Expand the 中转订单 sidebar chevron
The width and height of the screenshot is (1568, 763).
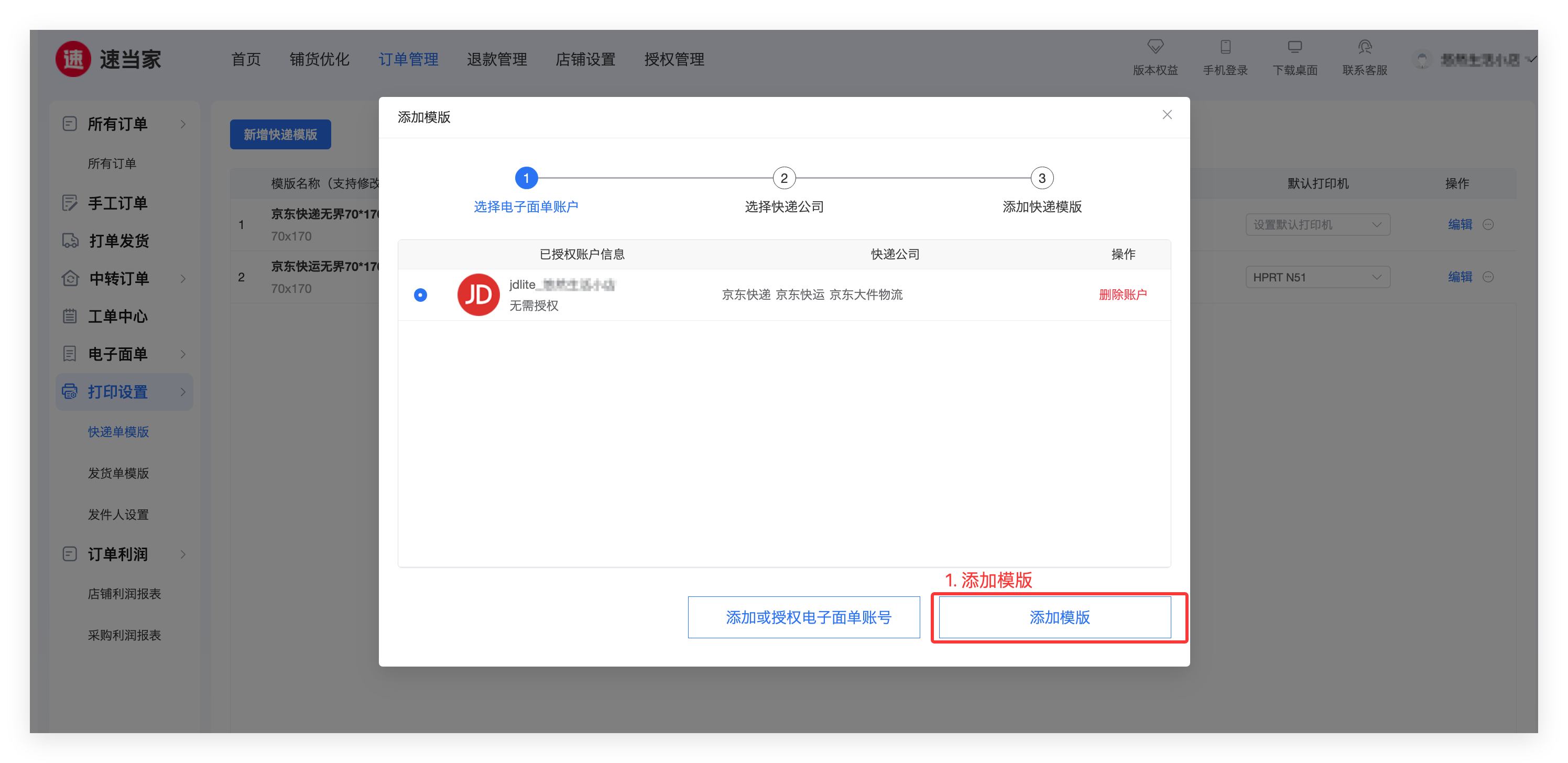pyautogui.click(x=182, y=279)
